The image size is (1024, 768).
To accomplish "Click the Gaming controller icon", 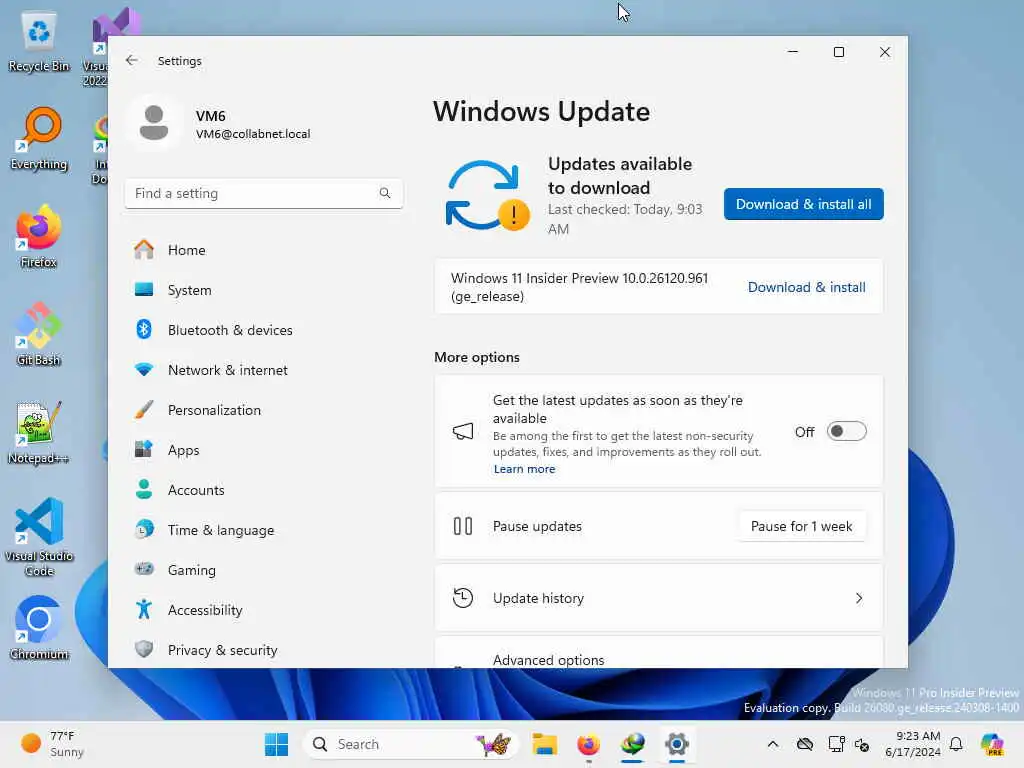I will pos(144,569).
